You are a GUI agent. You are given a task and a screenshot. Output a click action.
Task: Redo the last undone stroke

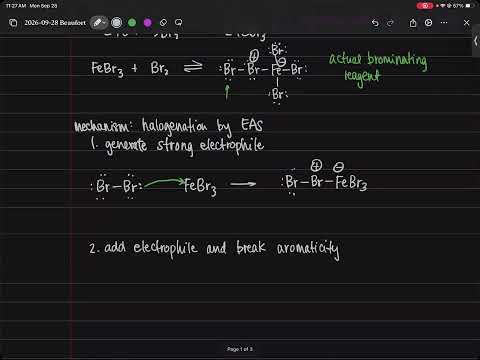(x=390, y=23)
